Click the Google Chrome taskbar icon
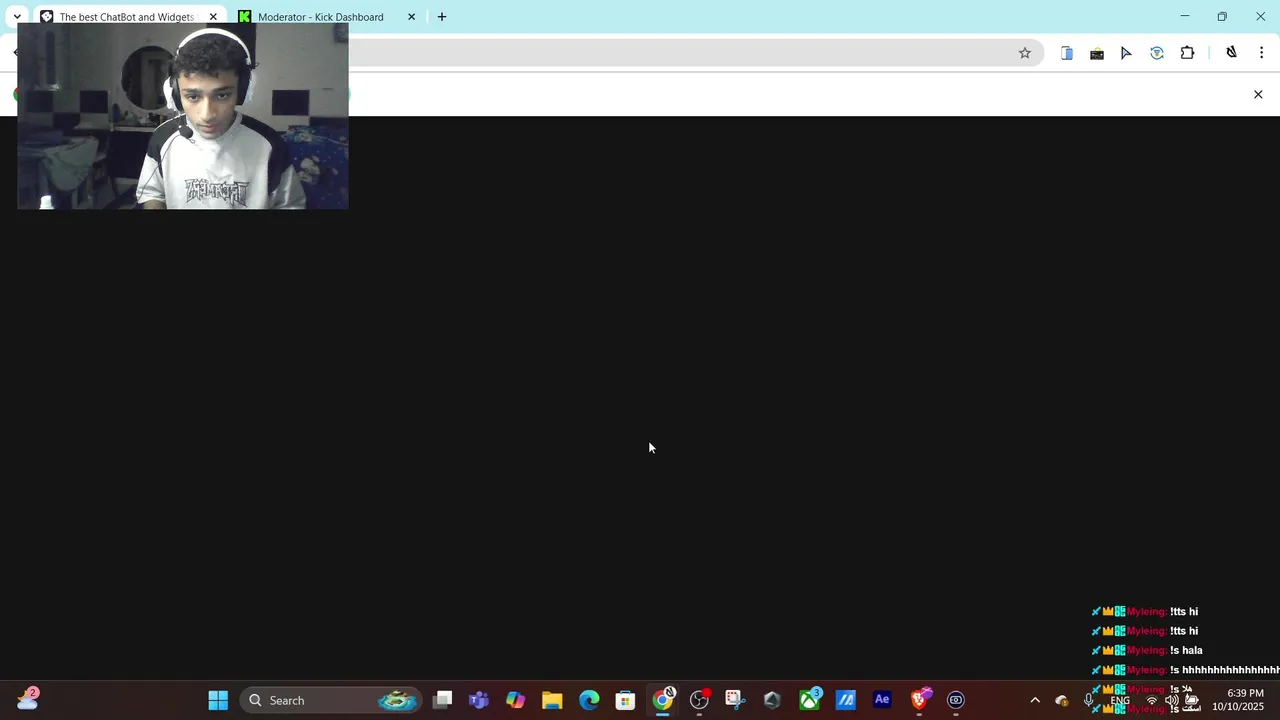This screenshot has width=1280, height=720. tap(662, 700)
